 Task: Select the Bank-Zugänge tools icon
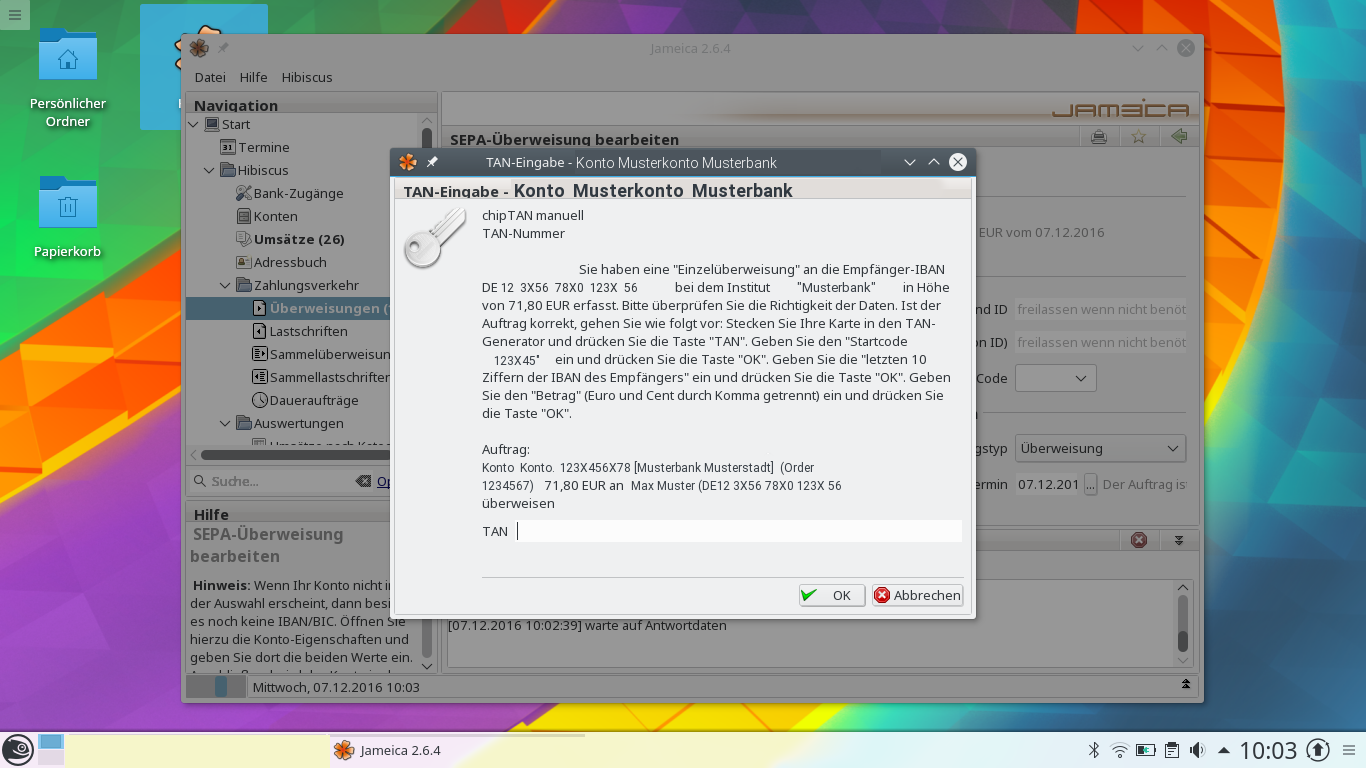243,193
